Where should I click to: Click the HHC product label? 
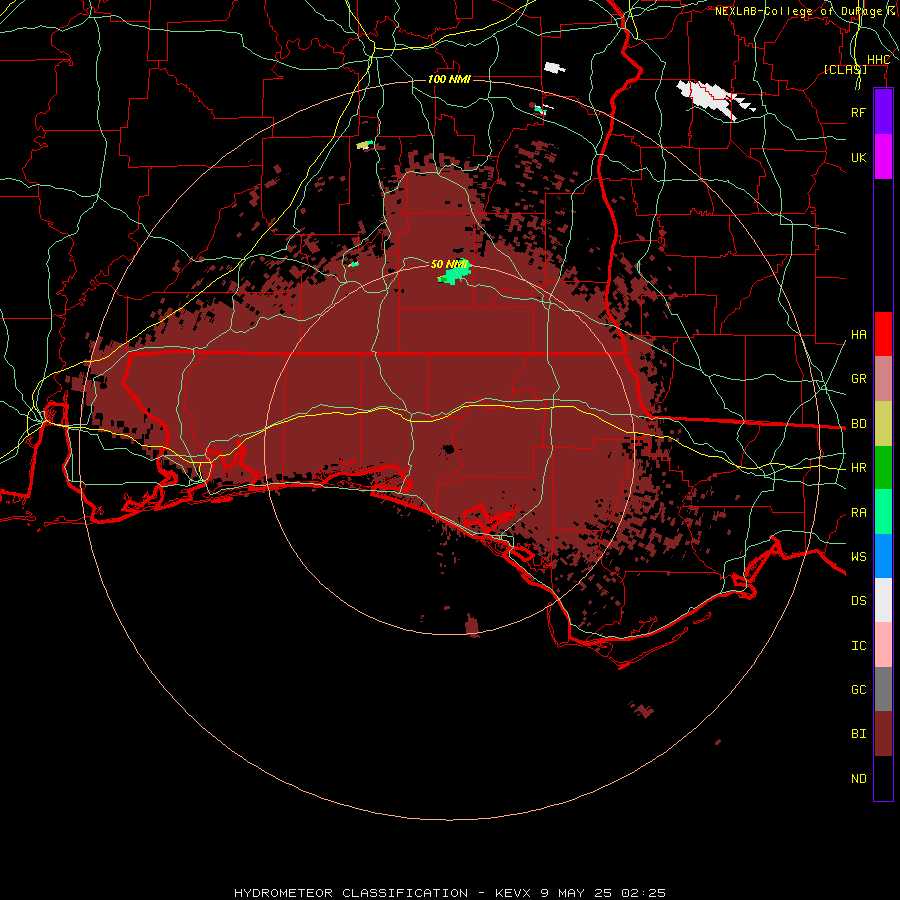coord(878,60)
